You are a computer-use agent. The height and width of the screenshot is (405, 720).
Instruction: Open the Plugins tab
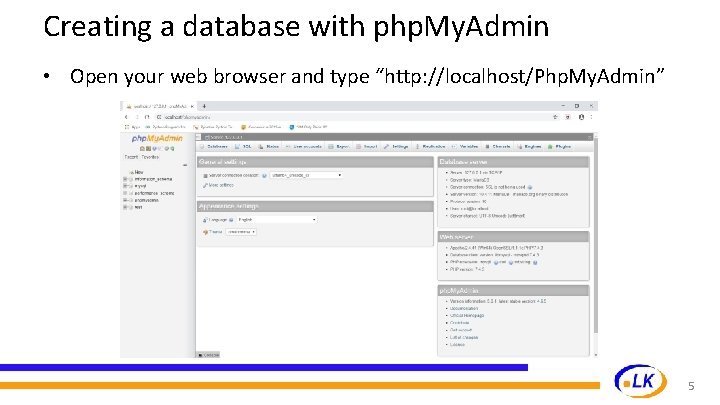tap(560, 146)
